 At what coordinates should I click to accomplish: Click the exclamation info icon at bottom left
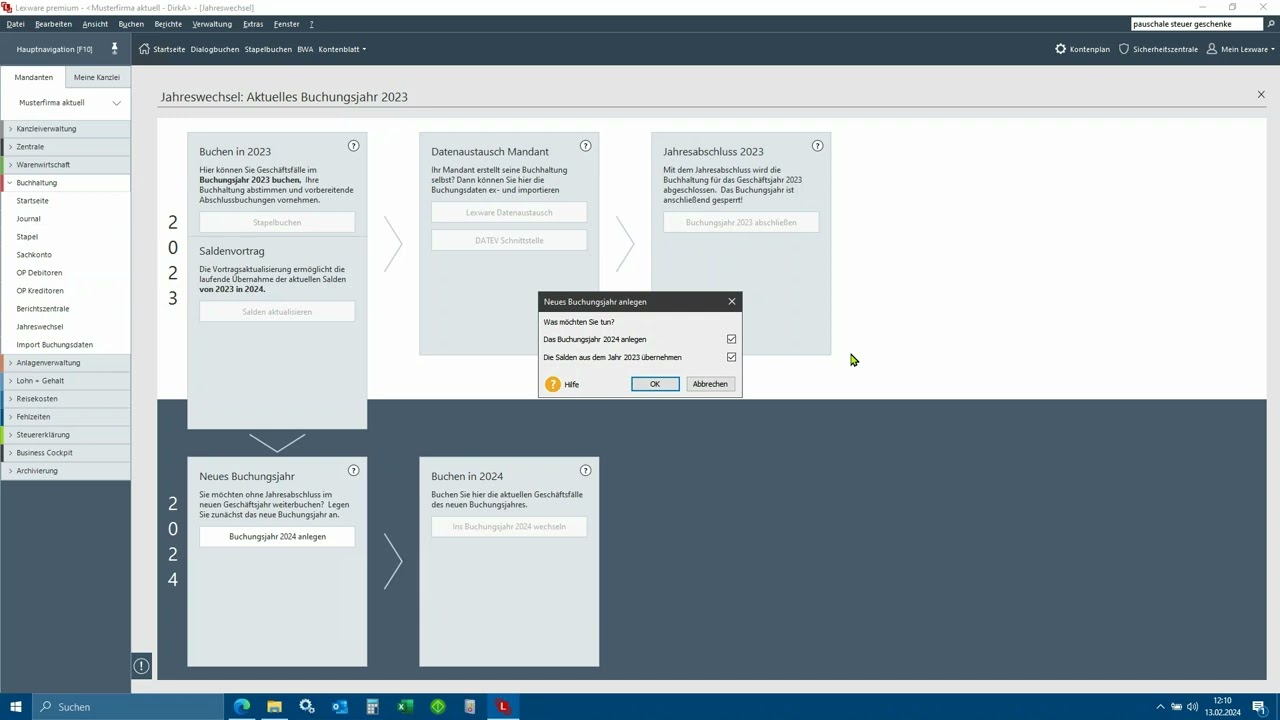click(142, 666)
